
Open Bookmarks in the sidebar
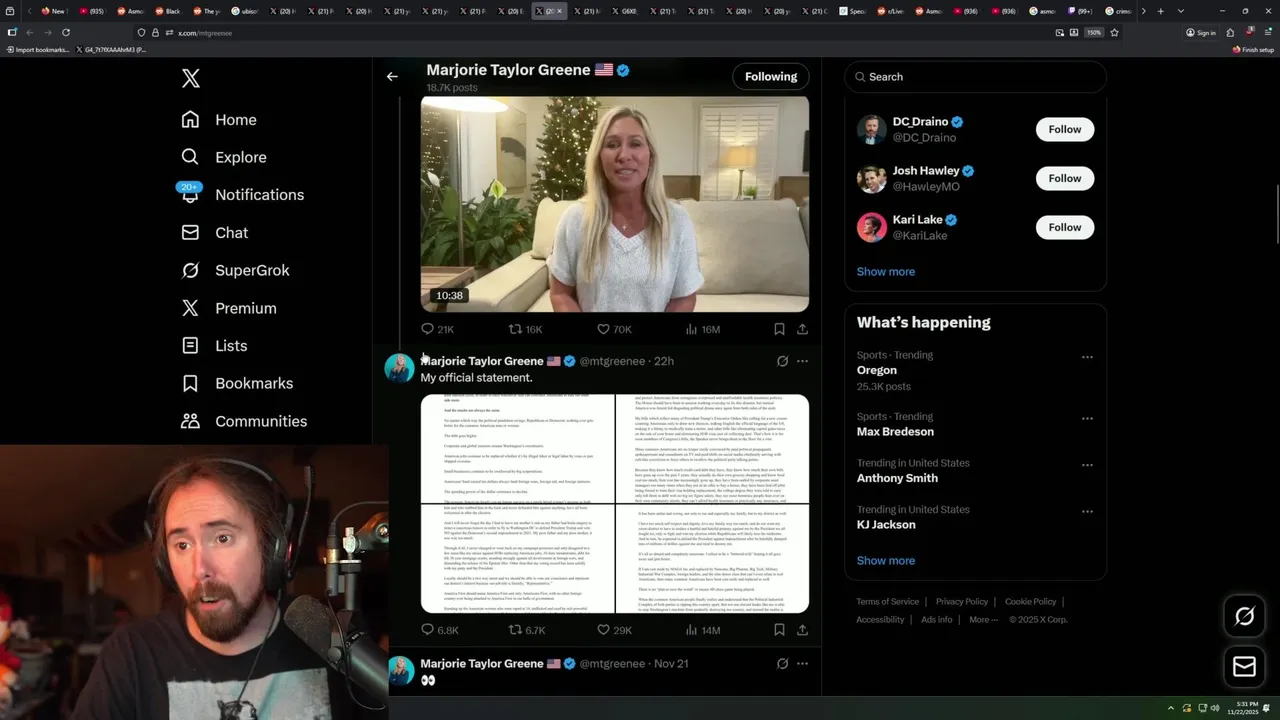pos(238,383)
